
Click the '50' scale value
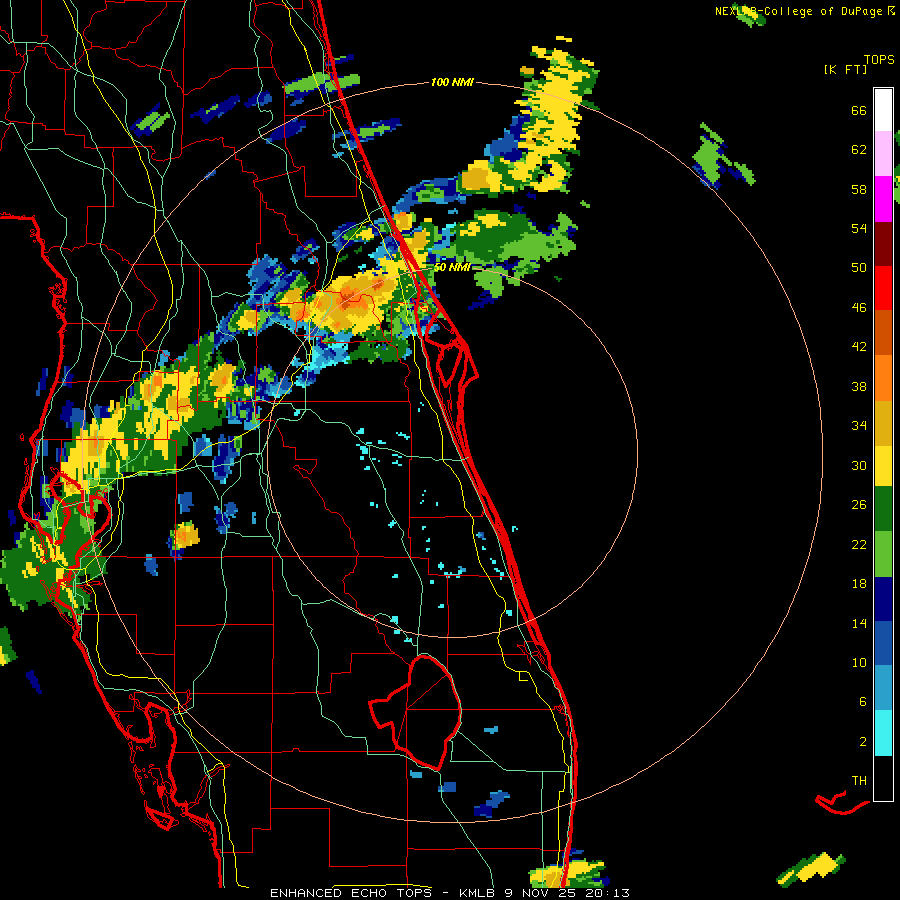click(x=859, y=268)
